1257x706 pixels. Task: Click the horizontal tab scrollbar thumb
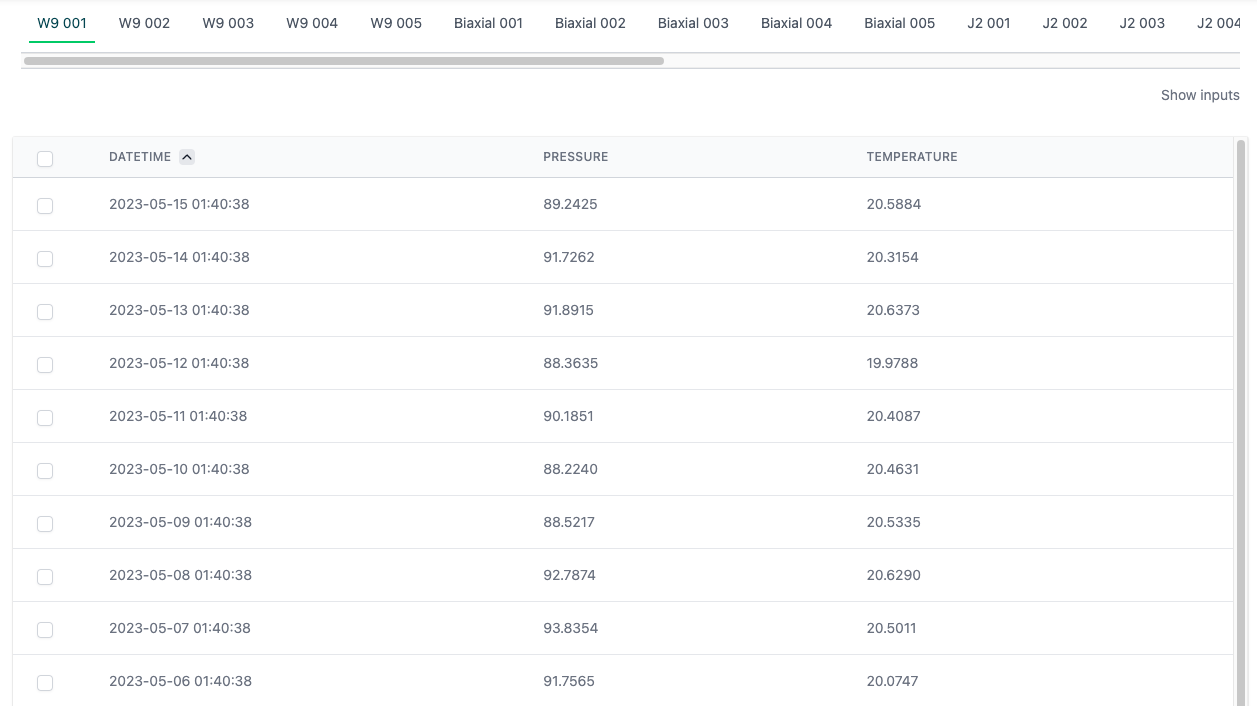tap(343, 61)
